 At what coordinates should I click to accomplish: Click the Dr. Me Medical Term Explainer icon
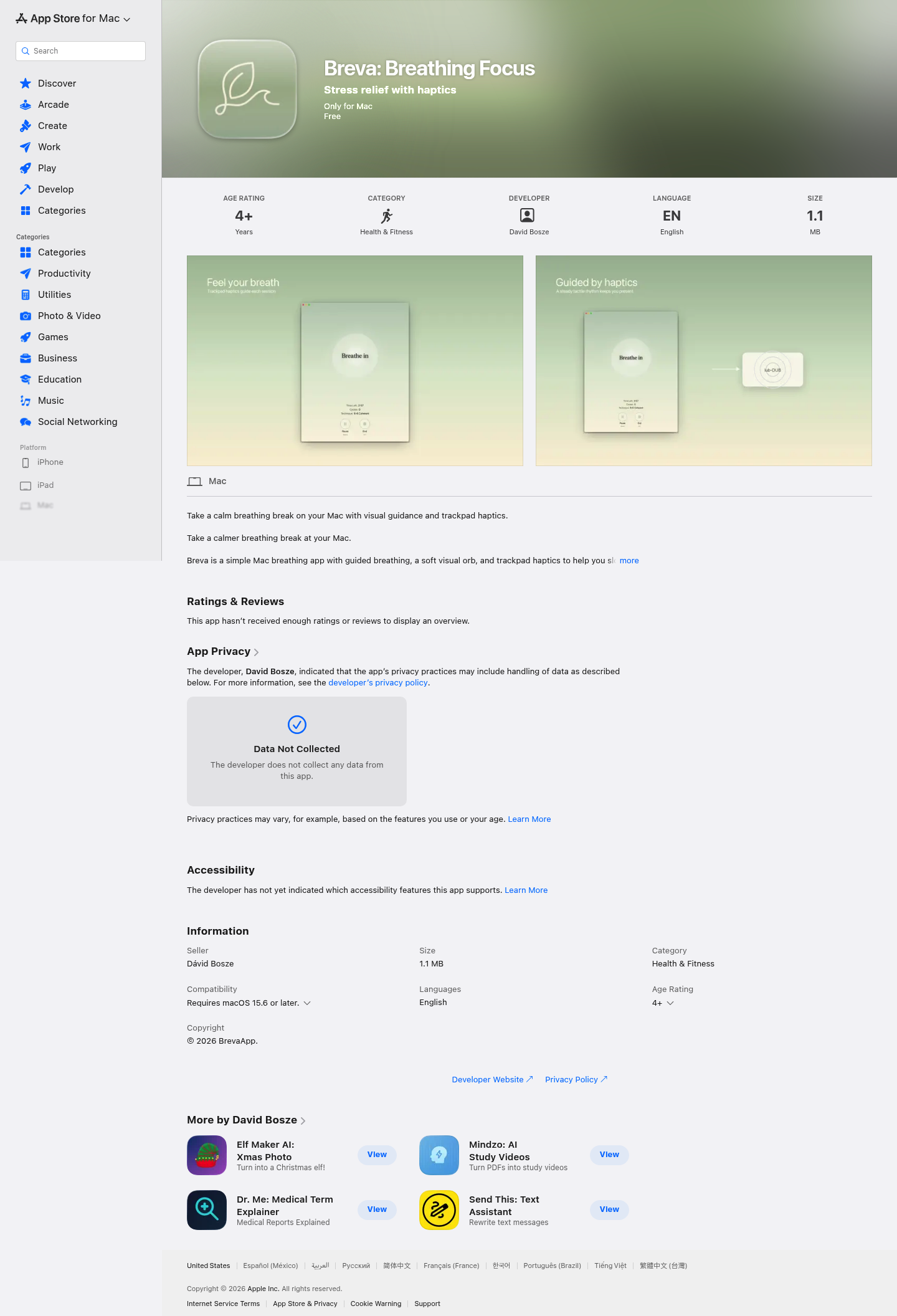pyautogui.click(x=207, y=1210)
